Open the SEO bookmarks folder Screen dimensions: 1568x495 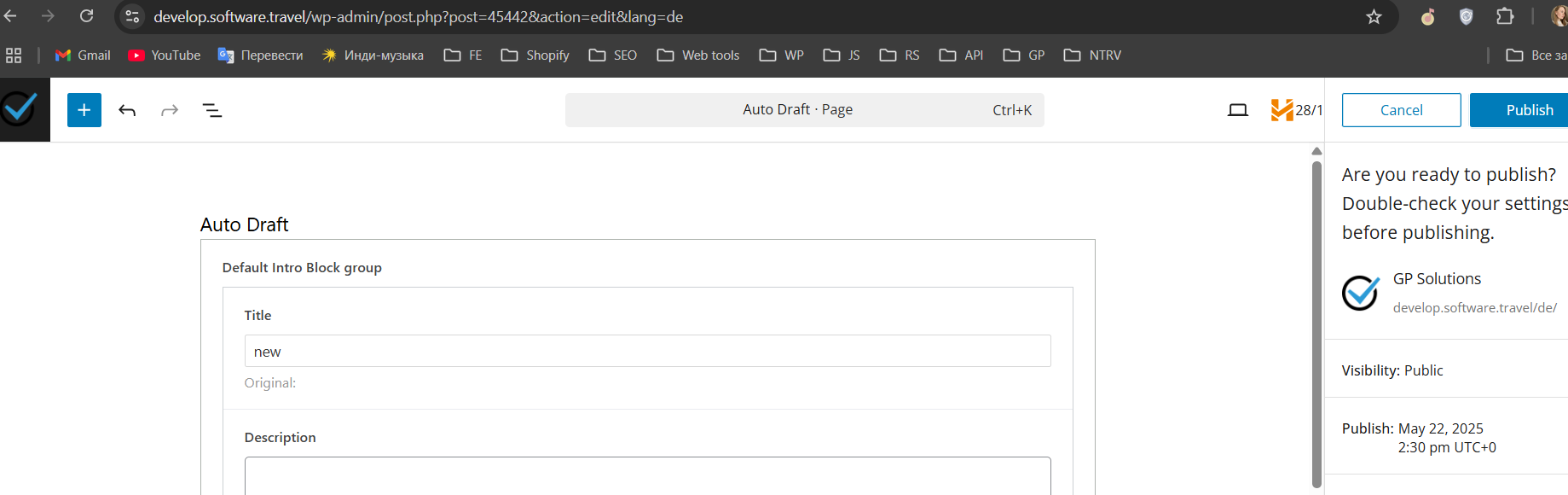(x=613, y=55)
